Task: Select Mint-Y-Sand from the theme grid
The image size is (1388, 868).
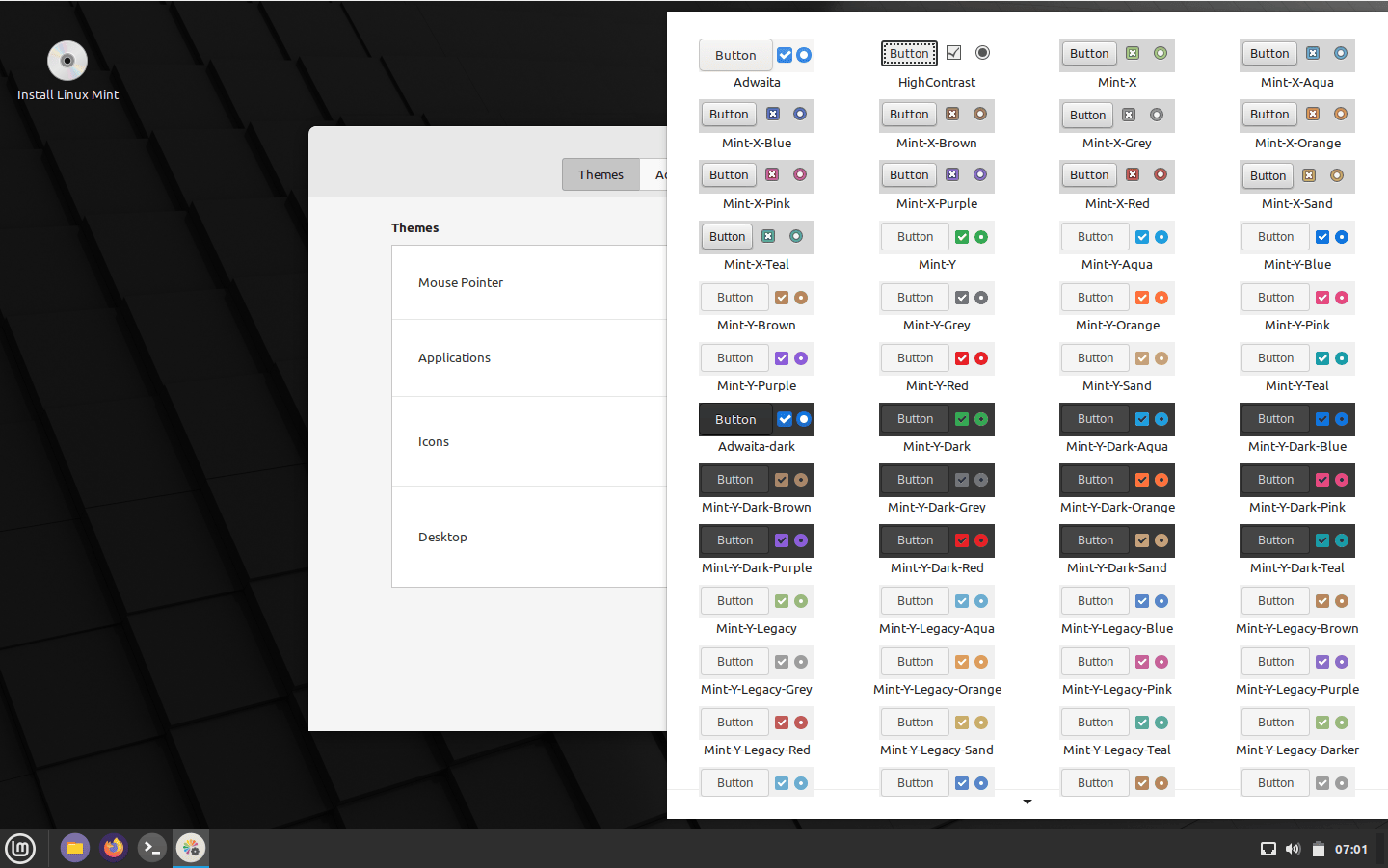Action: [1117, 368]
